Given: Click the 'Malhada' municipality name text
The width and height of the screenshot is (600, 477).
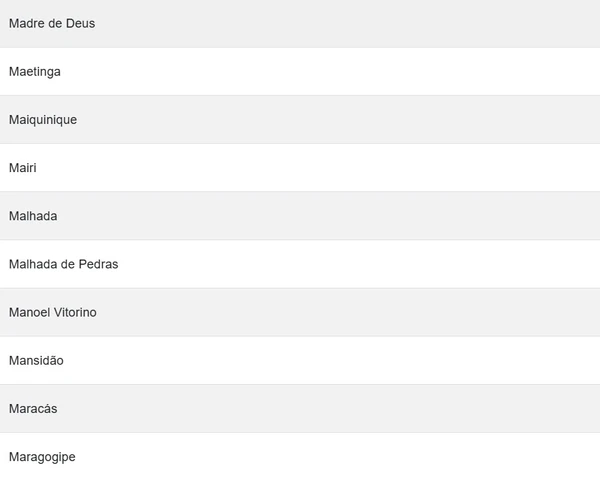Looking at the screenshot, I should click(x=33, y=216).
